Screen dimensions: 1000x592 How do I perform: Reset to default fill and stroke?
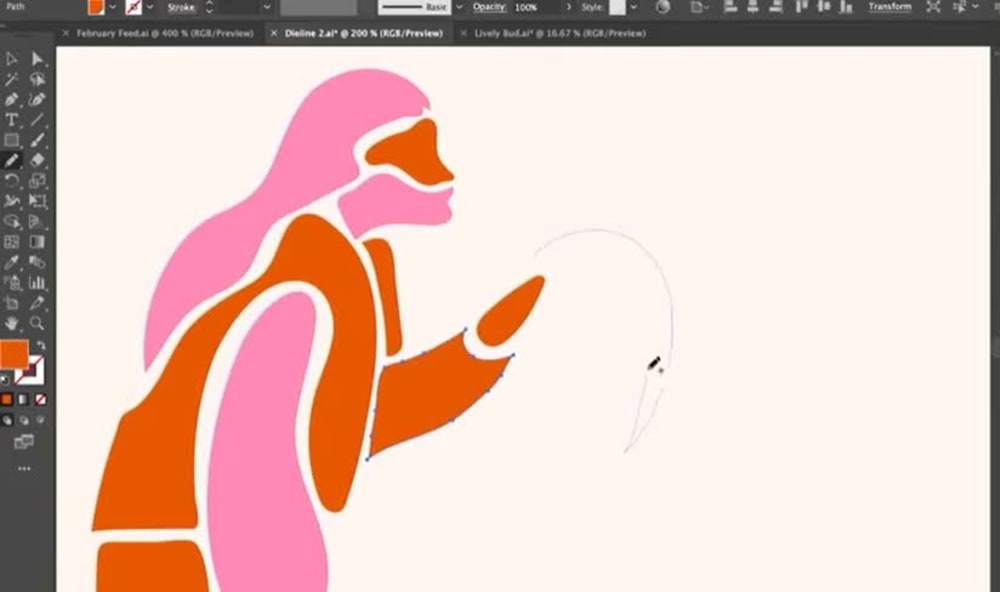(5, 380)
